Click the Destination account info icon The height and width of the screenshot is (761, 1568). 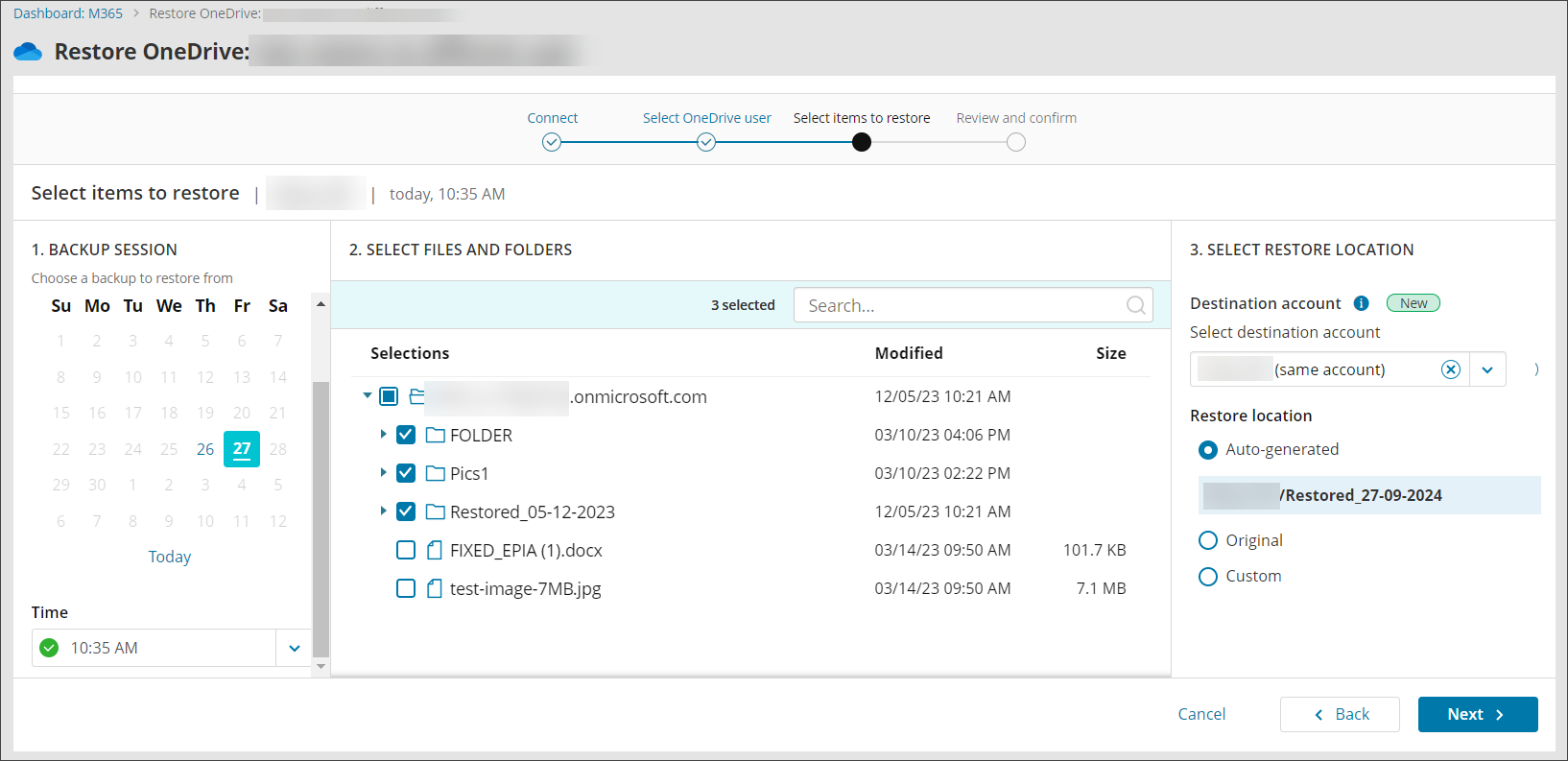1361,303
